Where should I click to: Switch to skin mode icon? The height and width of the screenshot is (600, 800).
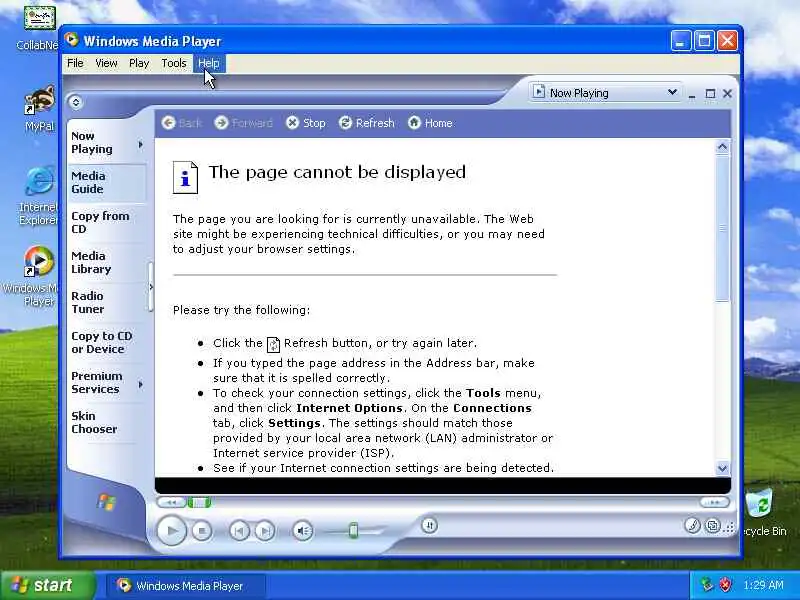pos(713,525)
